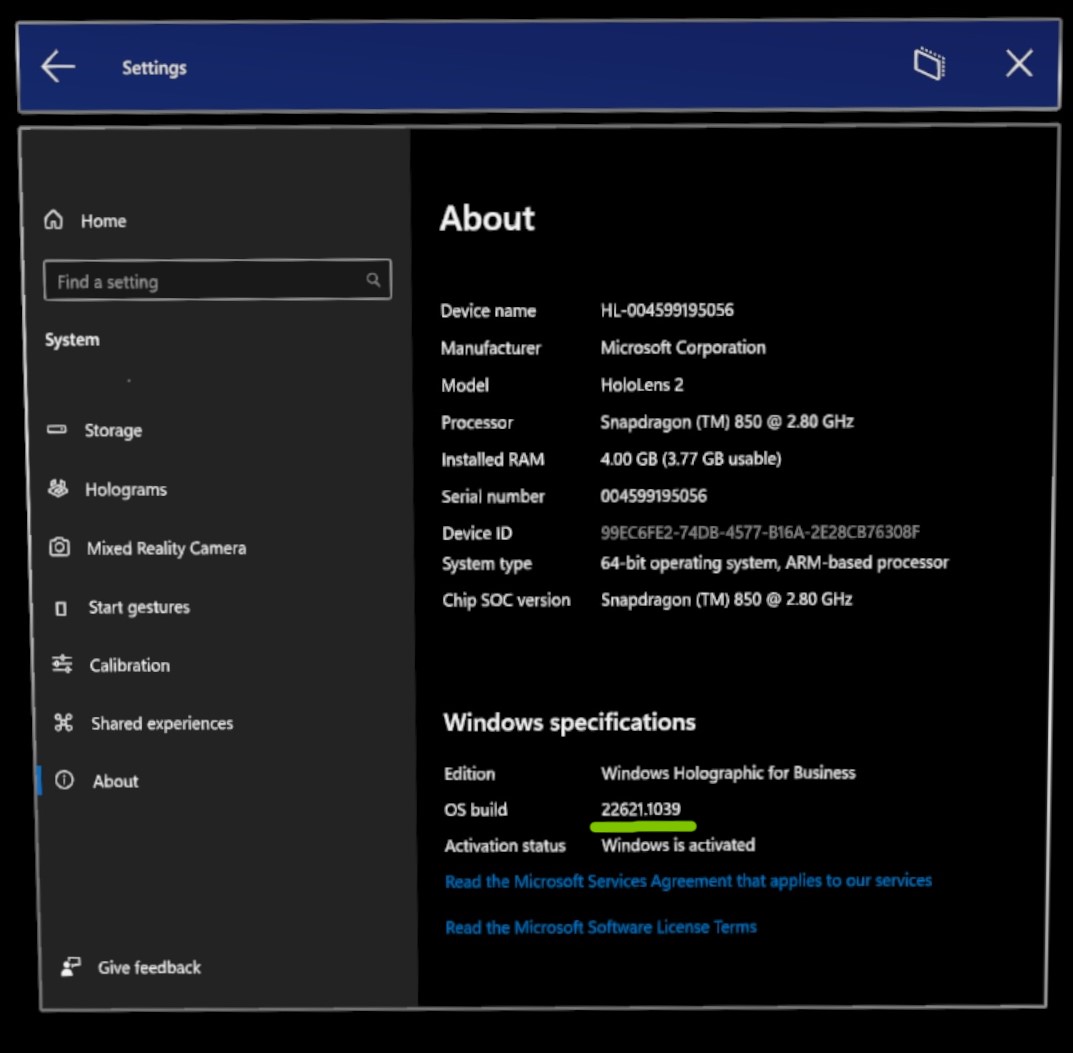
Task: Select the Start gestures icon
Action: click(62, 607)
